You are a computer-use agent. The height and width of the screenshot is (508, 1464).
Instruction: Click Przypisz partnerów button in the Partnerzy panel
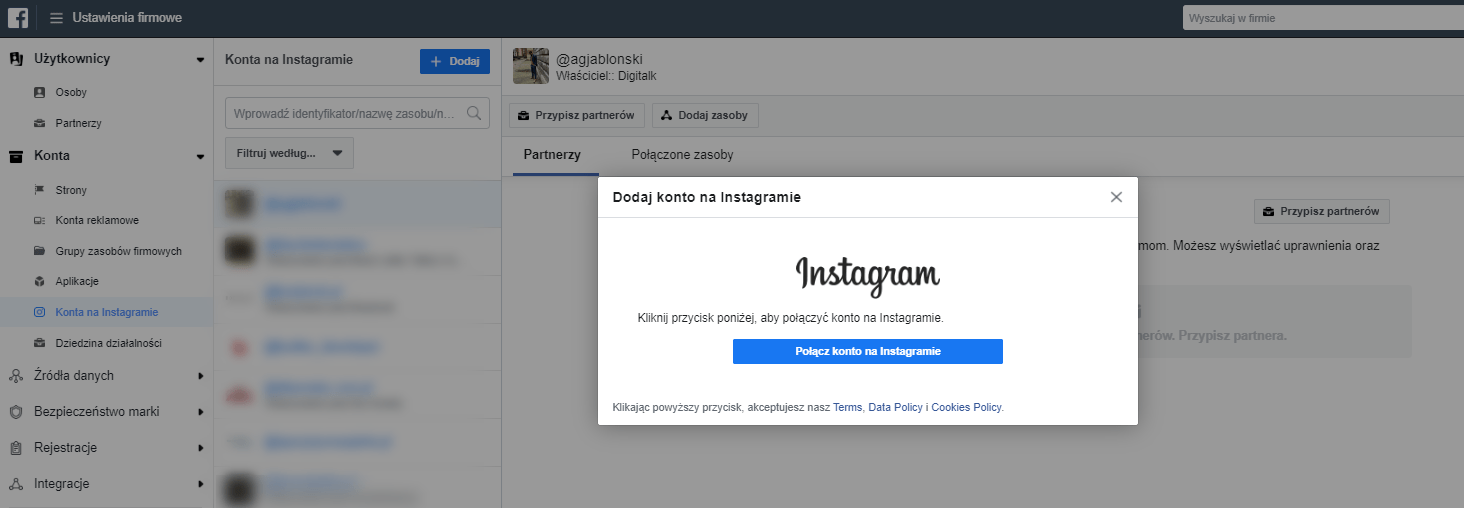pyautogui.click(x=1321, y=211)
